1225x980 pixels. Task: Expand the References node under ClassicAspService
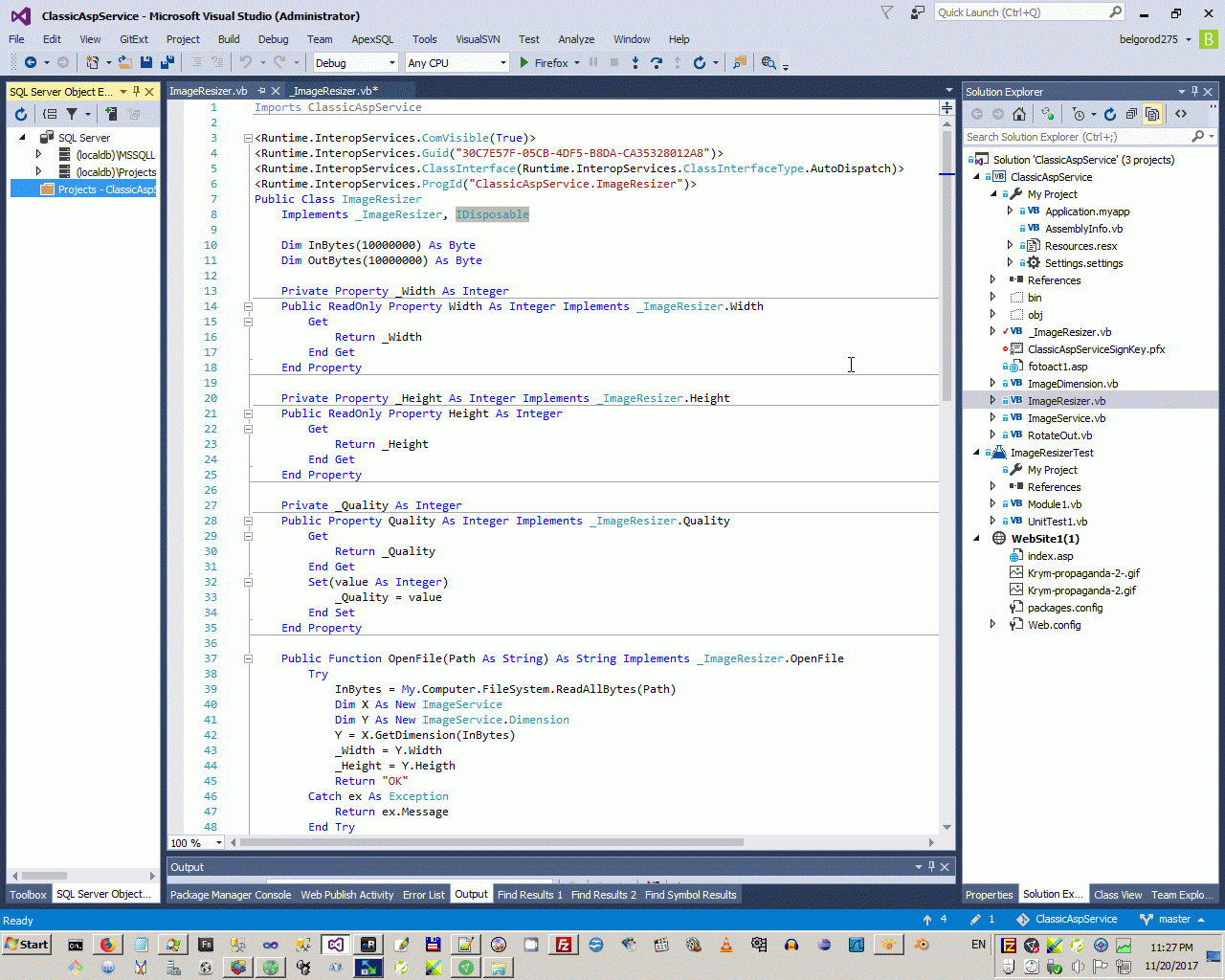coord(992,280)
